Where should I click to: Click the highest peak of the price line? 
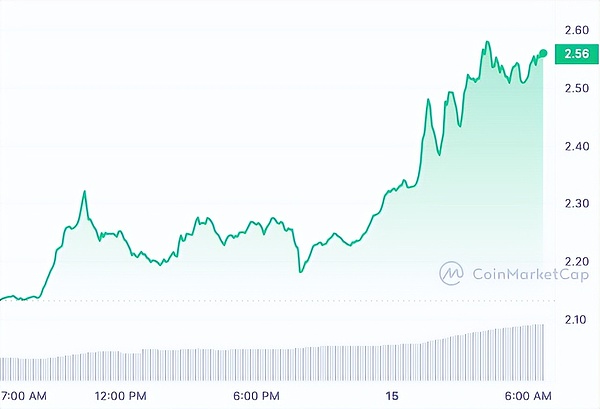[487, 43]
